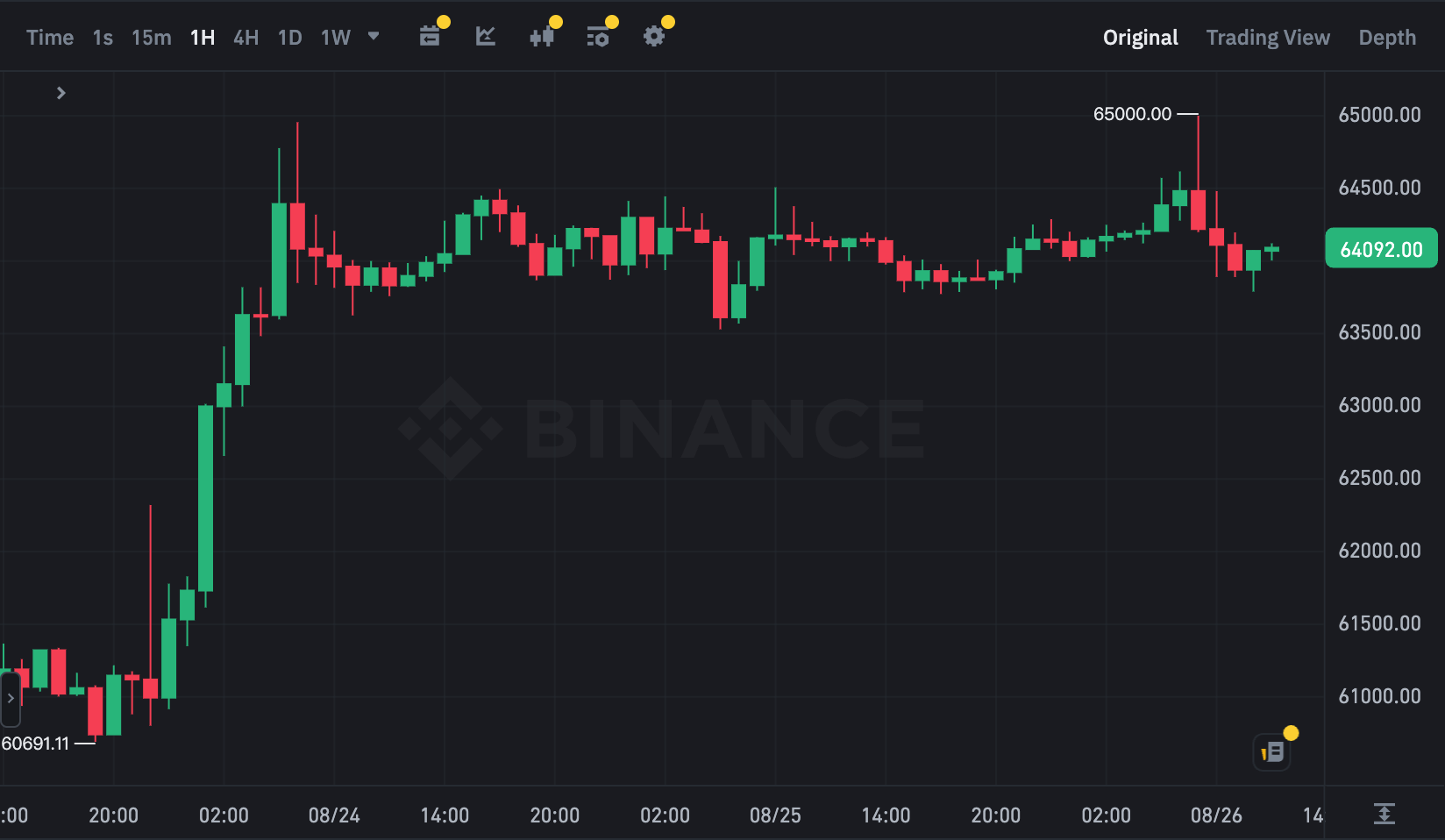Select the Original chart tab
This screenshot has width=1445, height=840.
tap(1140, 38)
